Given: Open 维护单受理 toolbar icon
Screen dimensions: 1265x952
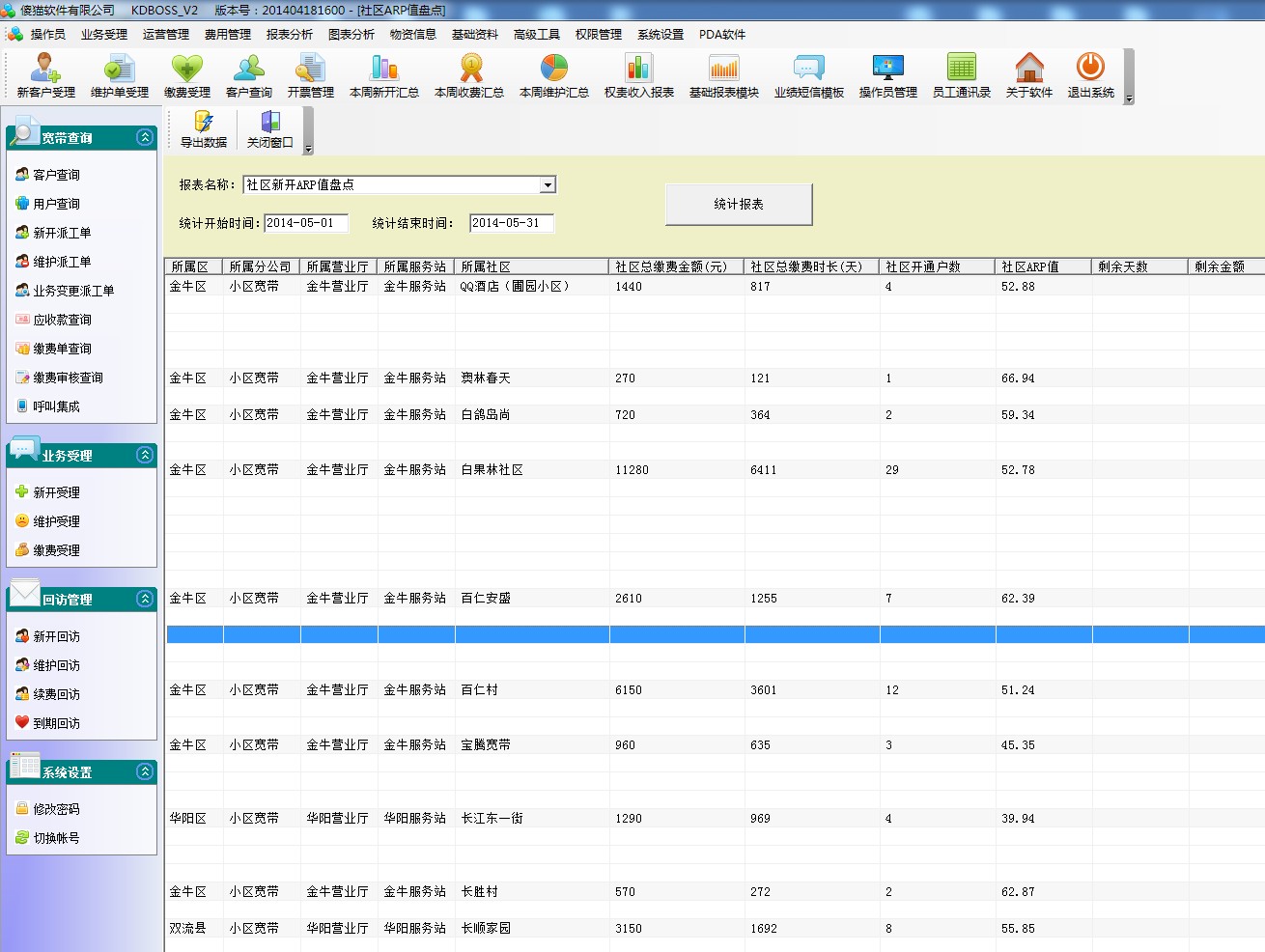Looking at the screenshot, I should (120, 75).
